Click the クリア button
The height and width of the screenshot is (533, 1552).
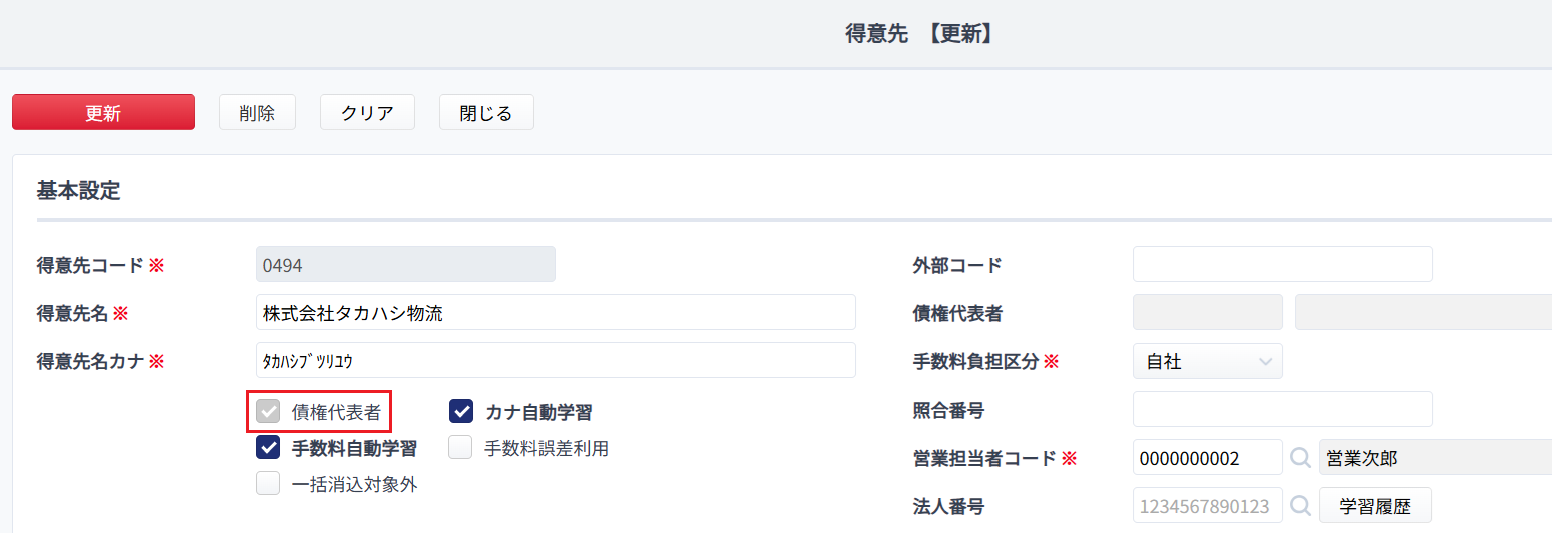coord(367,113)
